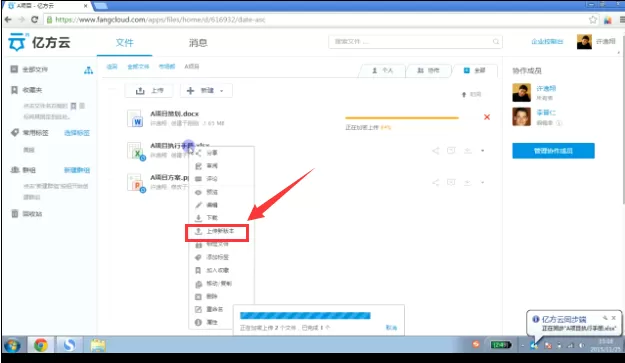Expand more-options arrow on the xlsx row

[483, 151]
